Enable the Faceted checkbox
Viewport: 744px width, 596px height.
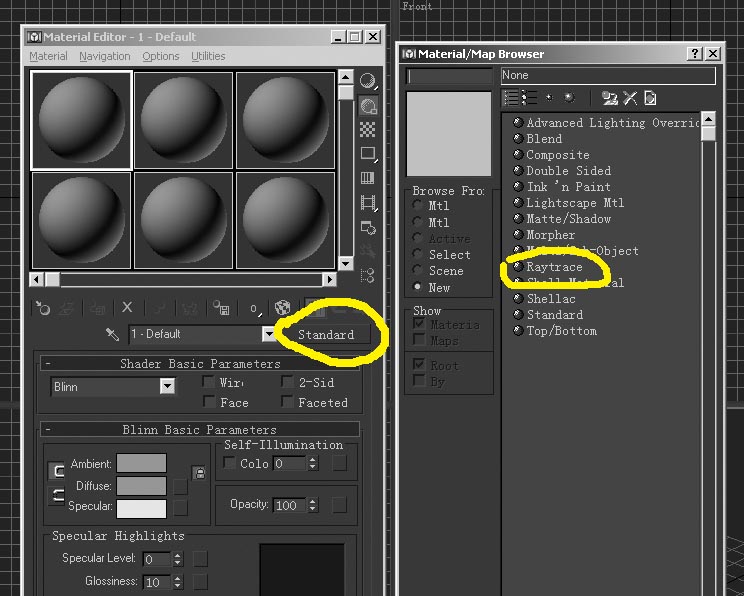289,402
